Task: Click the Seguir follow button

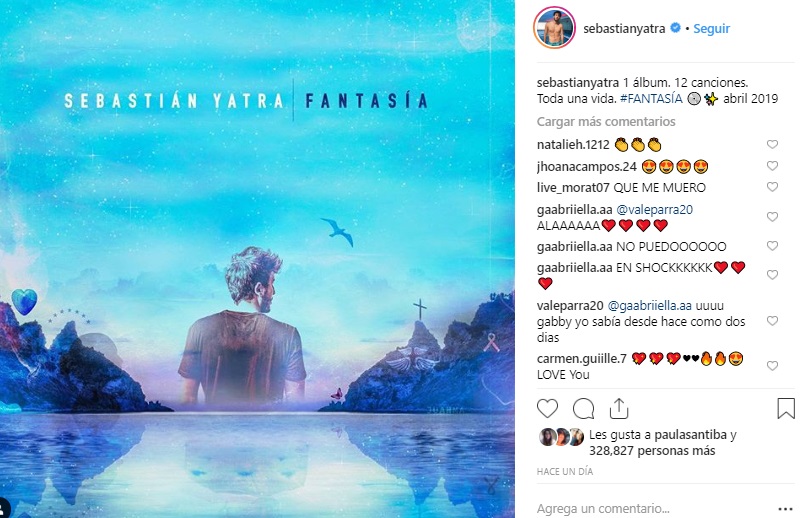Action: click(711, 29)
